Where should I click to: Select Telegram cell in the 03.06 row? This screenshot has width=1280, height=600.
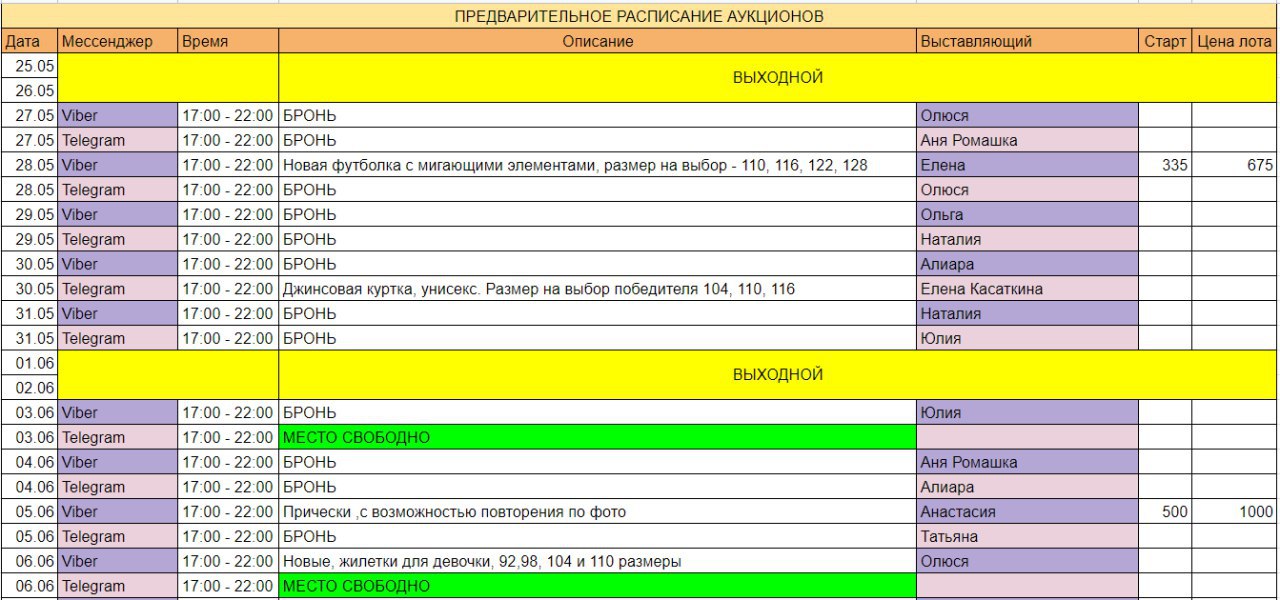[x=118, y=437]
